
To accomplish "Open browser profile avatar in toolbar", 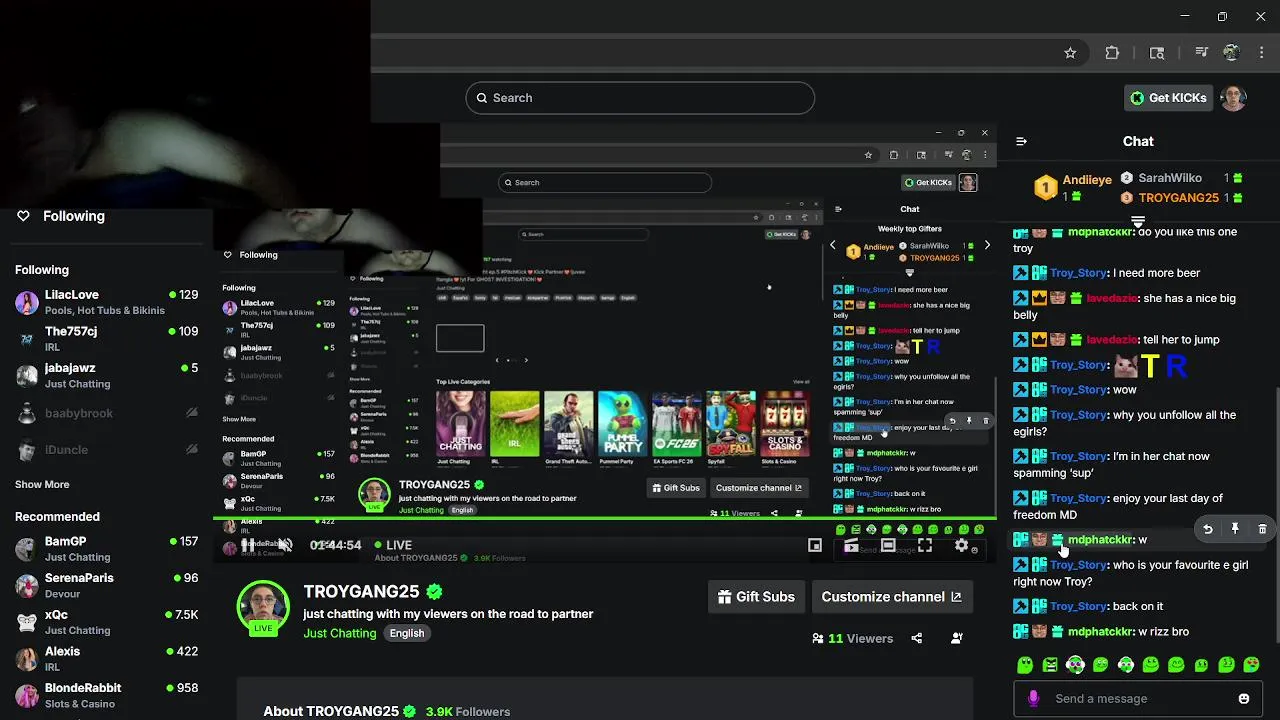I will [1231, 53].
